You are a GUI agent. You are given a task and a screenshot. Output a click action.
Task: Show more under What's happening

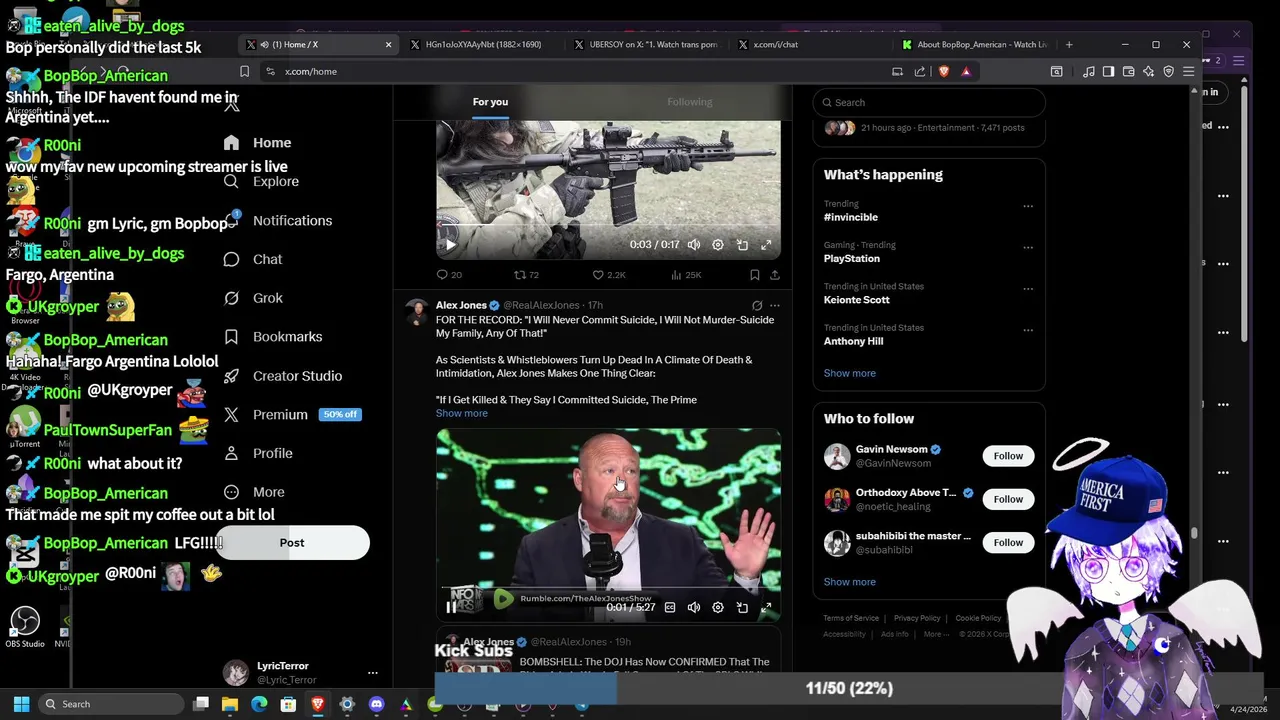[850, 373]
